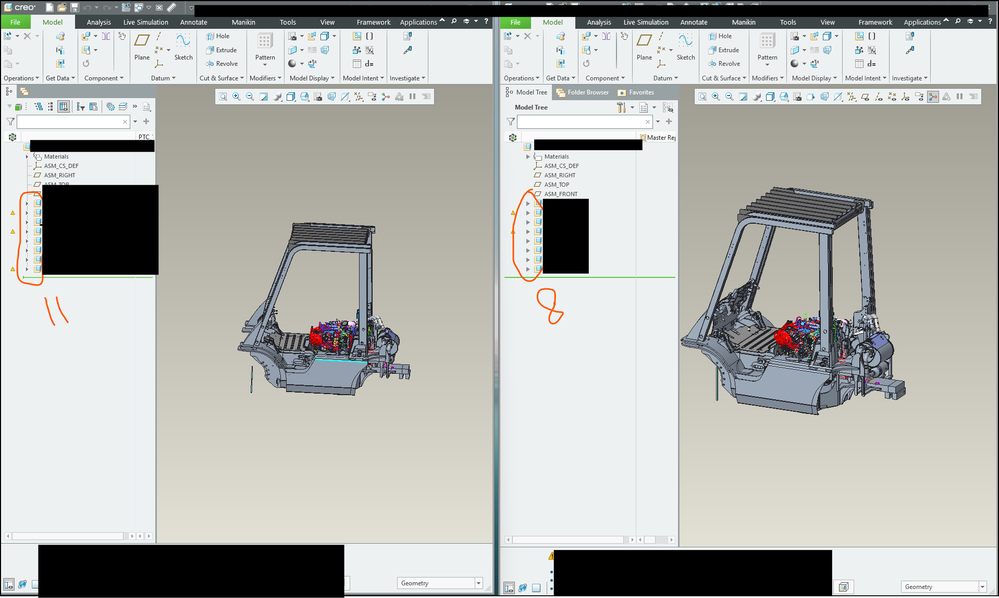Click Regenerate icon in right window Operations group
The width and height of the screenshot is (999, 598).
[508, 36]
